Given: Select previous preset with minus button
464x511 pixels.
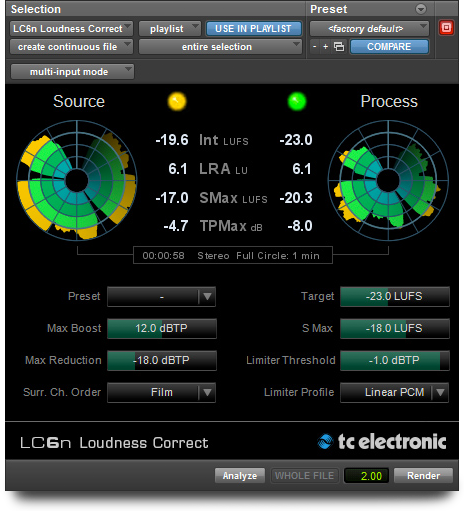Looking at the screenshot, I should click(x=314, y=47).
